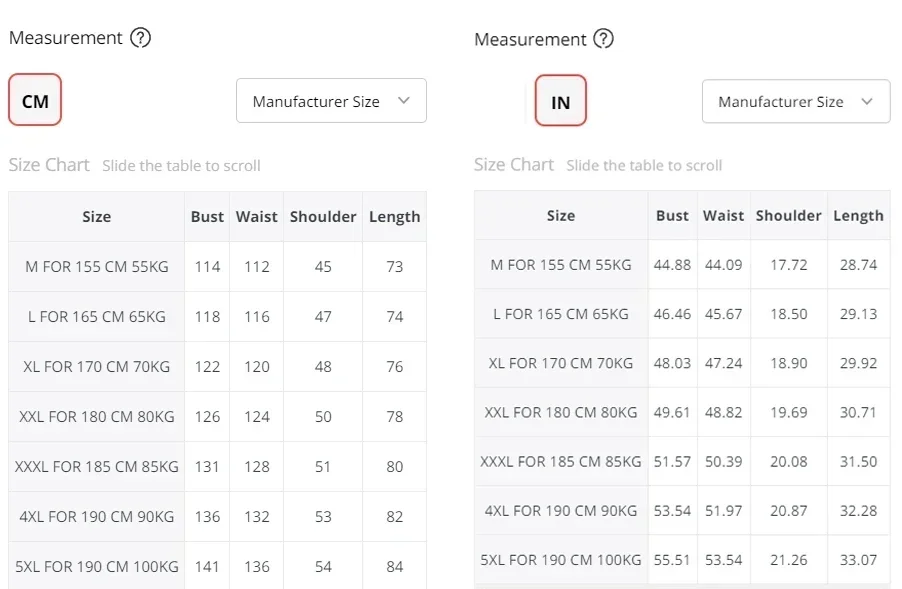This screenshot has width=902, height=589.
Task: Open right Manufacturer Size dropdown
Action: pos(795,102)
